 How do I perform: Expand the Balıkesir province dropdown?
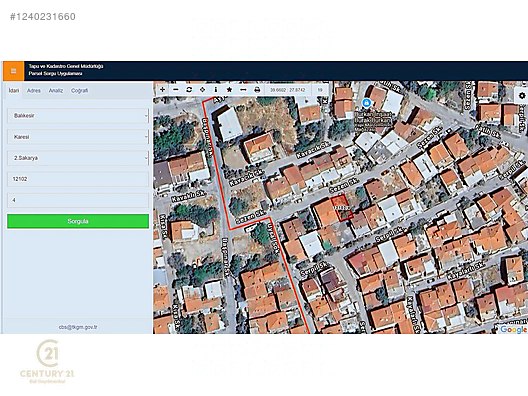pos(78,116)
